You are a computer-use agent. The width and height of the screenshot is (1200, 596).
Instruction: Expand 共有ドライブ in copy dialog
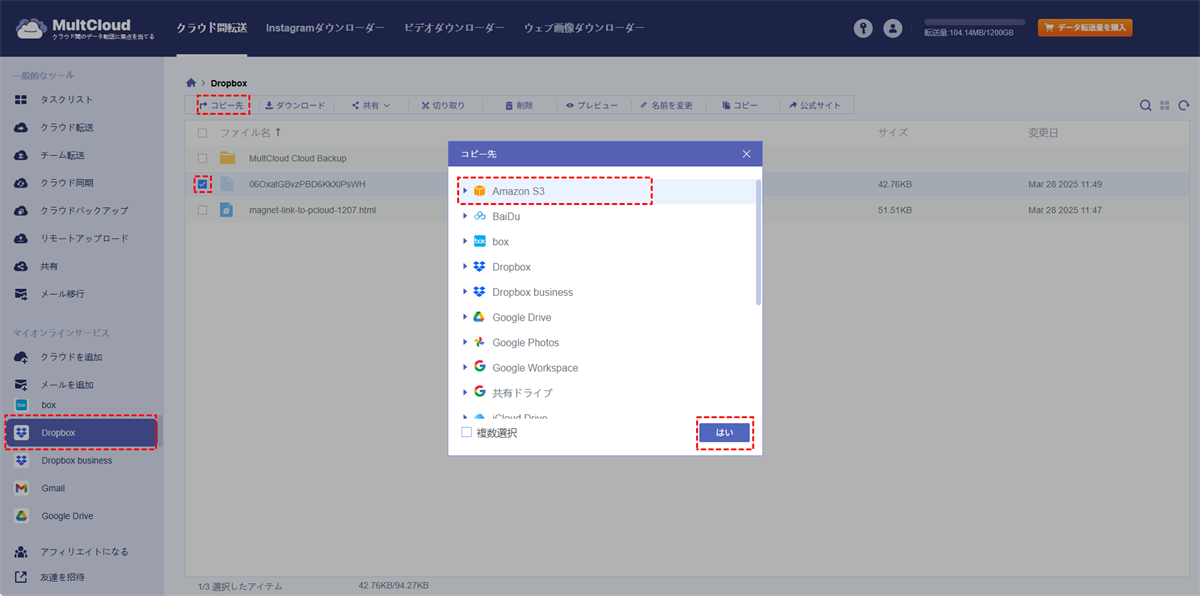465,393
